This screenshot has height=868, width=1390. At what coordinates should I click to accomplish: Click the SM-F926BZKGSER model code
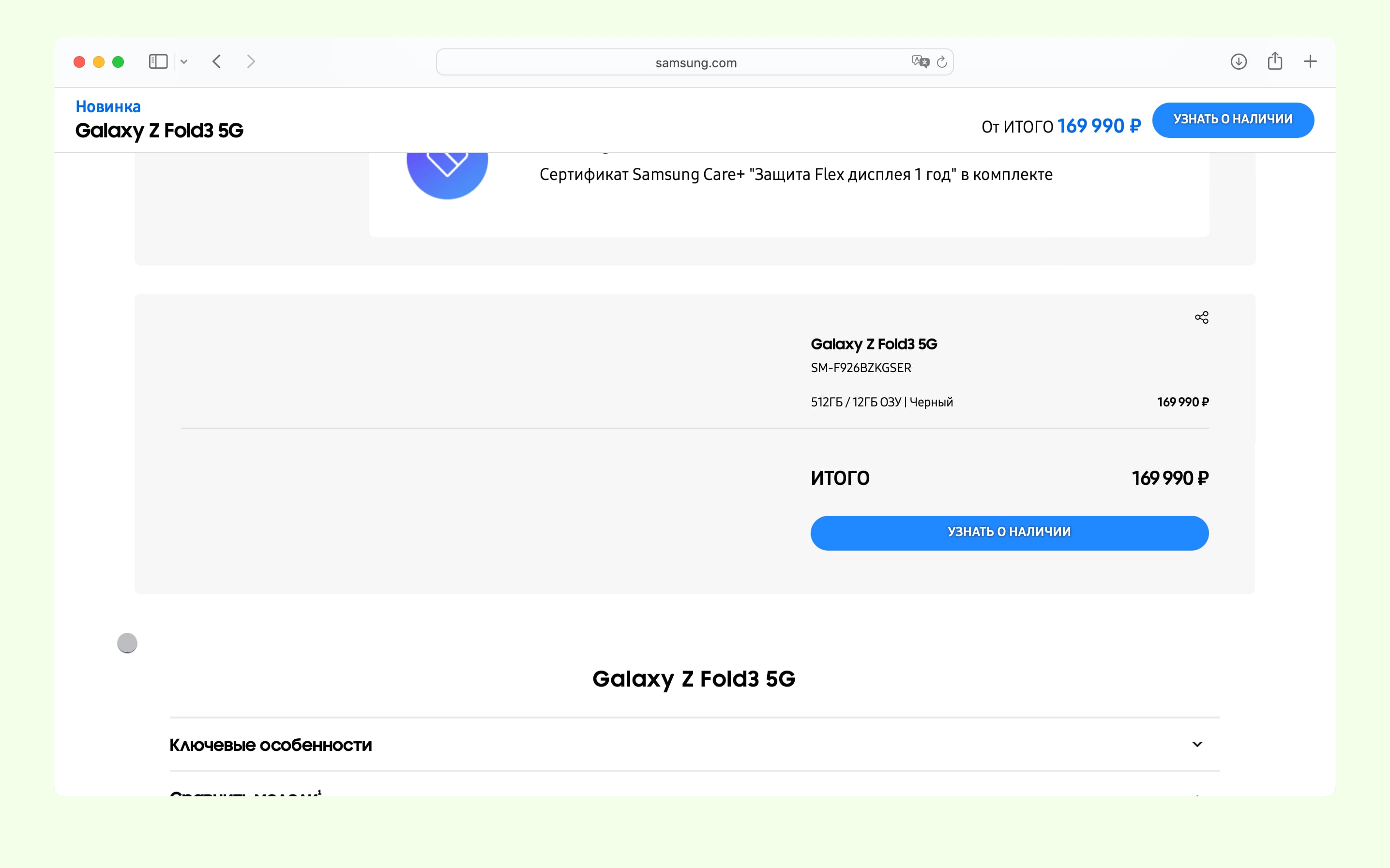click(x=861, y=367)
